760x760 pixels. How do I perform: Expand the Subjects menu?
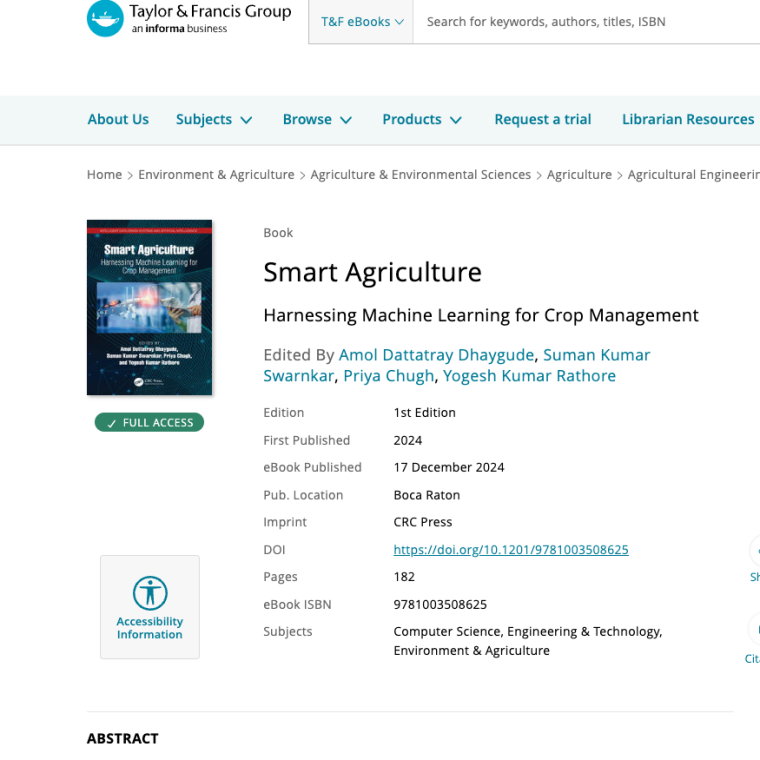(214, 120)
